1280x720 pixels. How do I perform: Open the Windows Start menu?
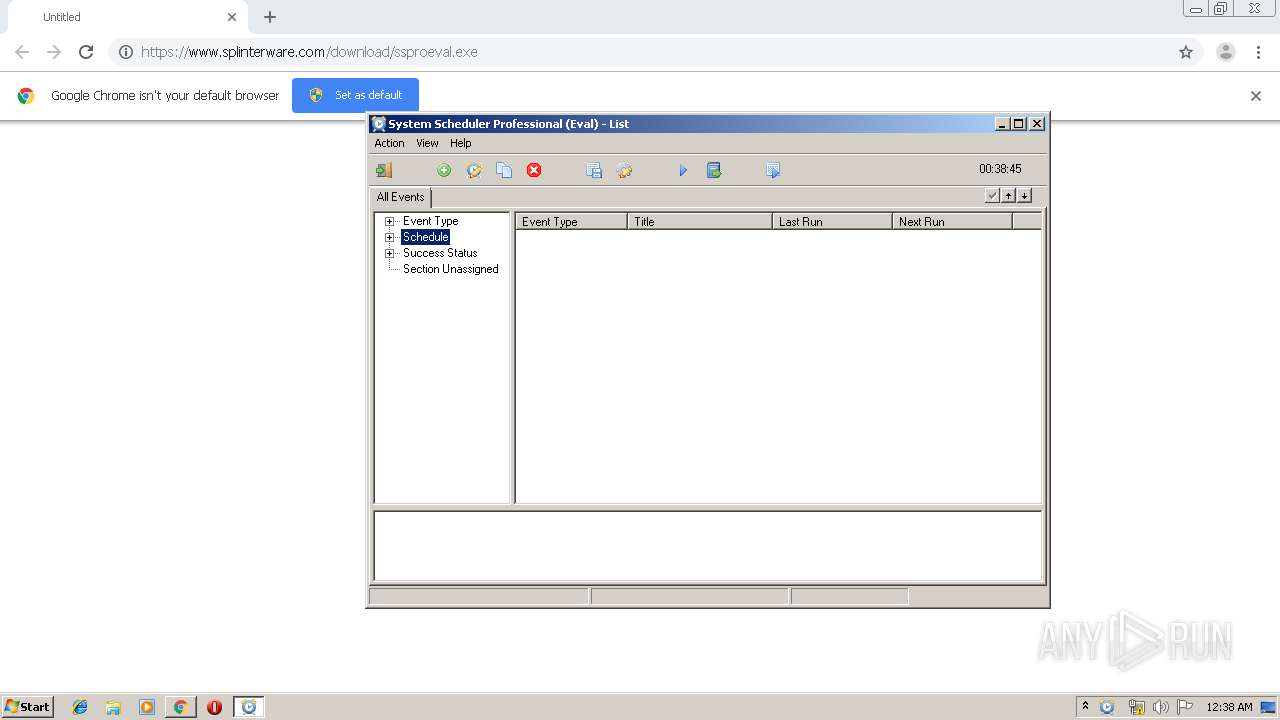tap(28, 706)
